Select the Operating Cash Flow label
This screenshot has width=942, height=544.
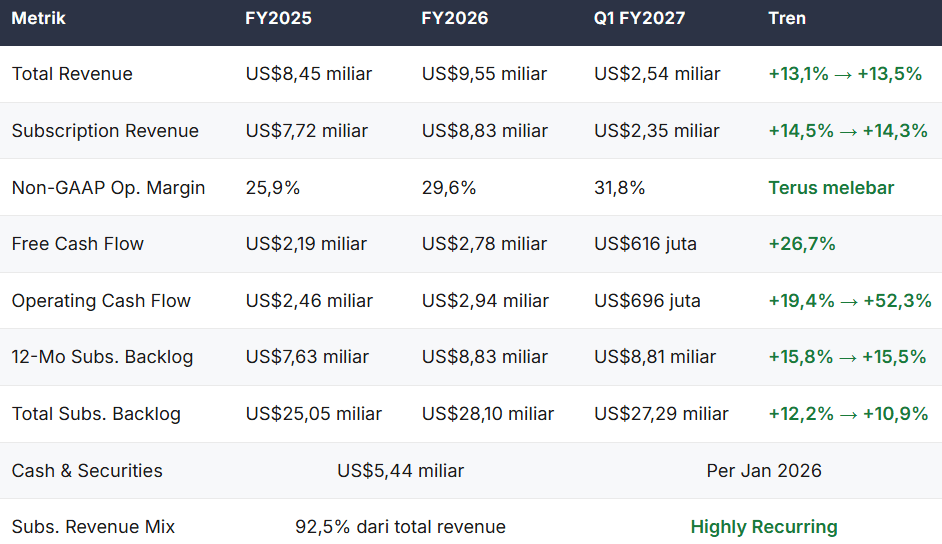coord(102,301)
